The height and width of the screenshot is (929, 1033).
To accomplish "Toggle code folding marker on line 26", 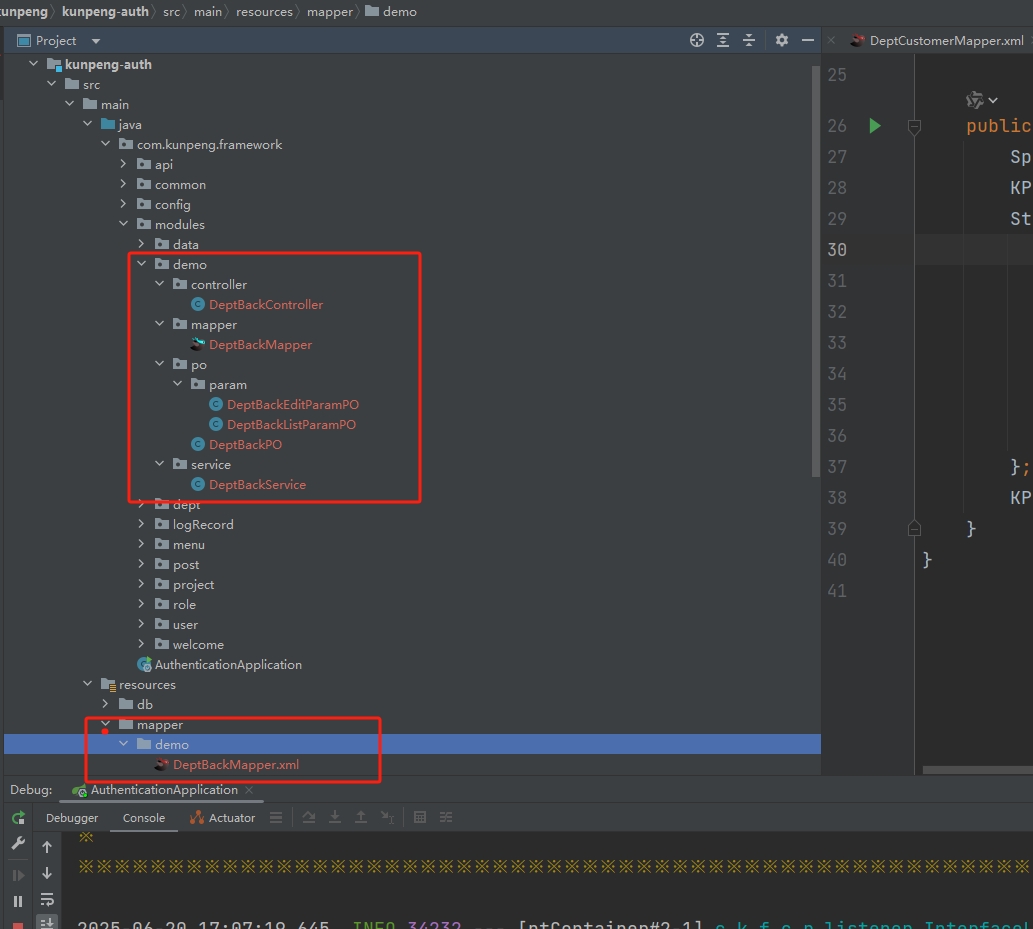I will (x=913, y=126).
